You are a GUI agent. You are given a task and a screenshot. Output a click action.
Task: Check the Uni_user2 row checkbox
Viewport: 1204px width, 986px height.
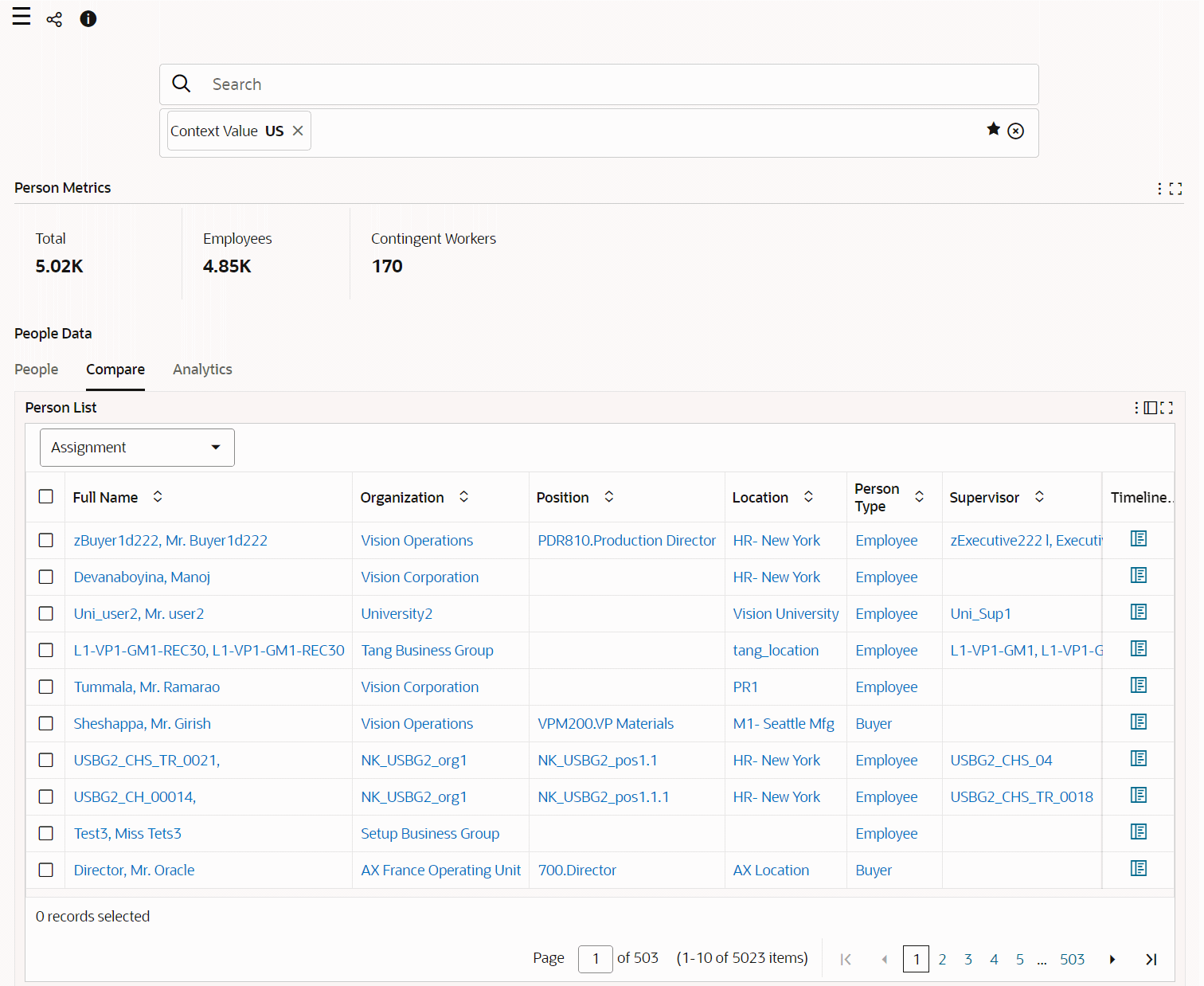pos(46,613)
